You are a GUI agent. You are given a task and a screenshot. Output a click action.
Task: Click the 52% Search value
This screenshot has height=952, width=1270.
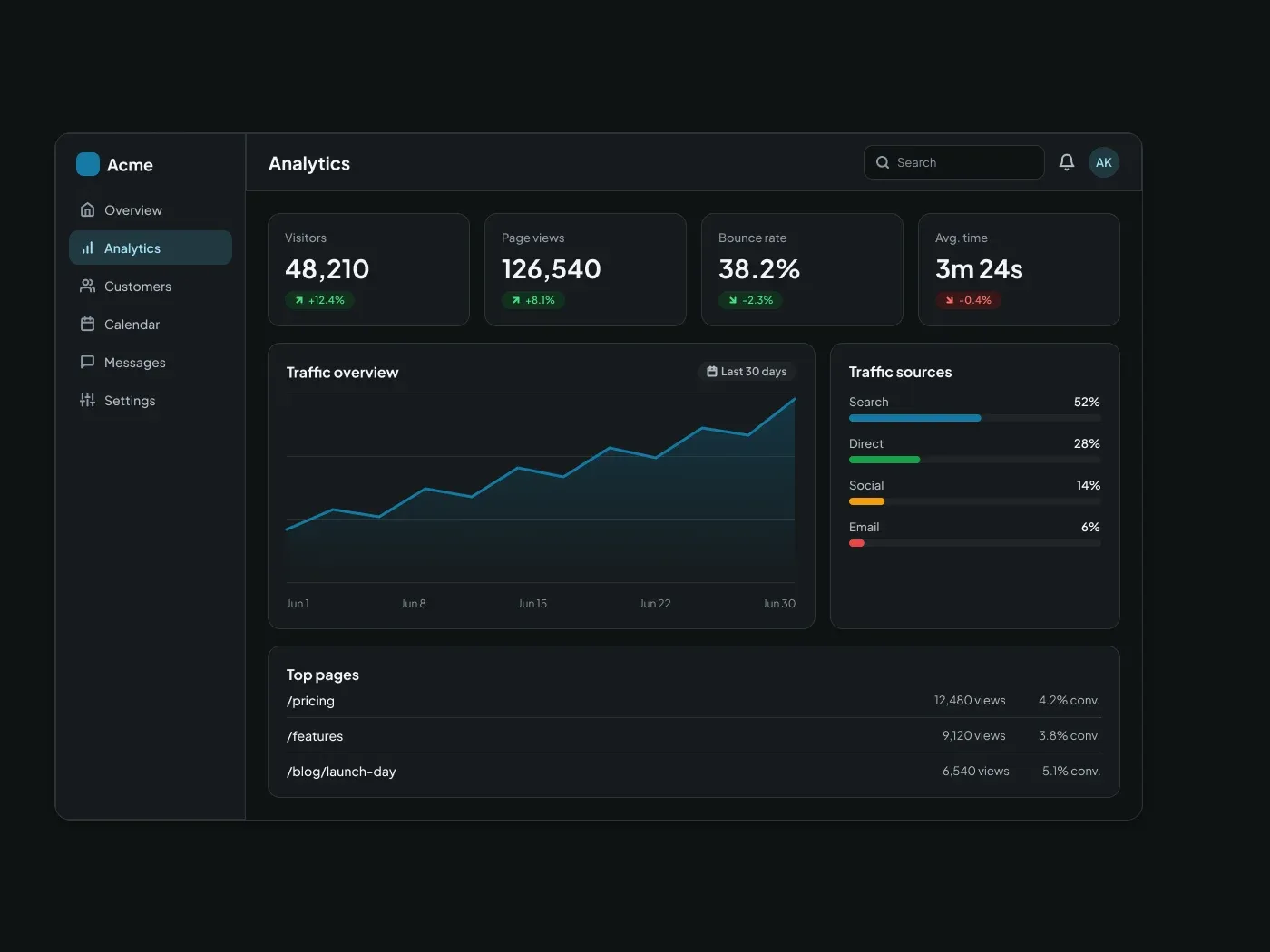pyautogui.click(x=1087, y=402)
